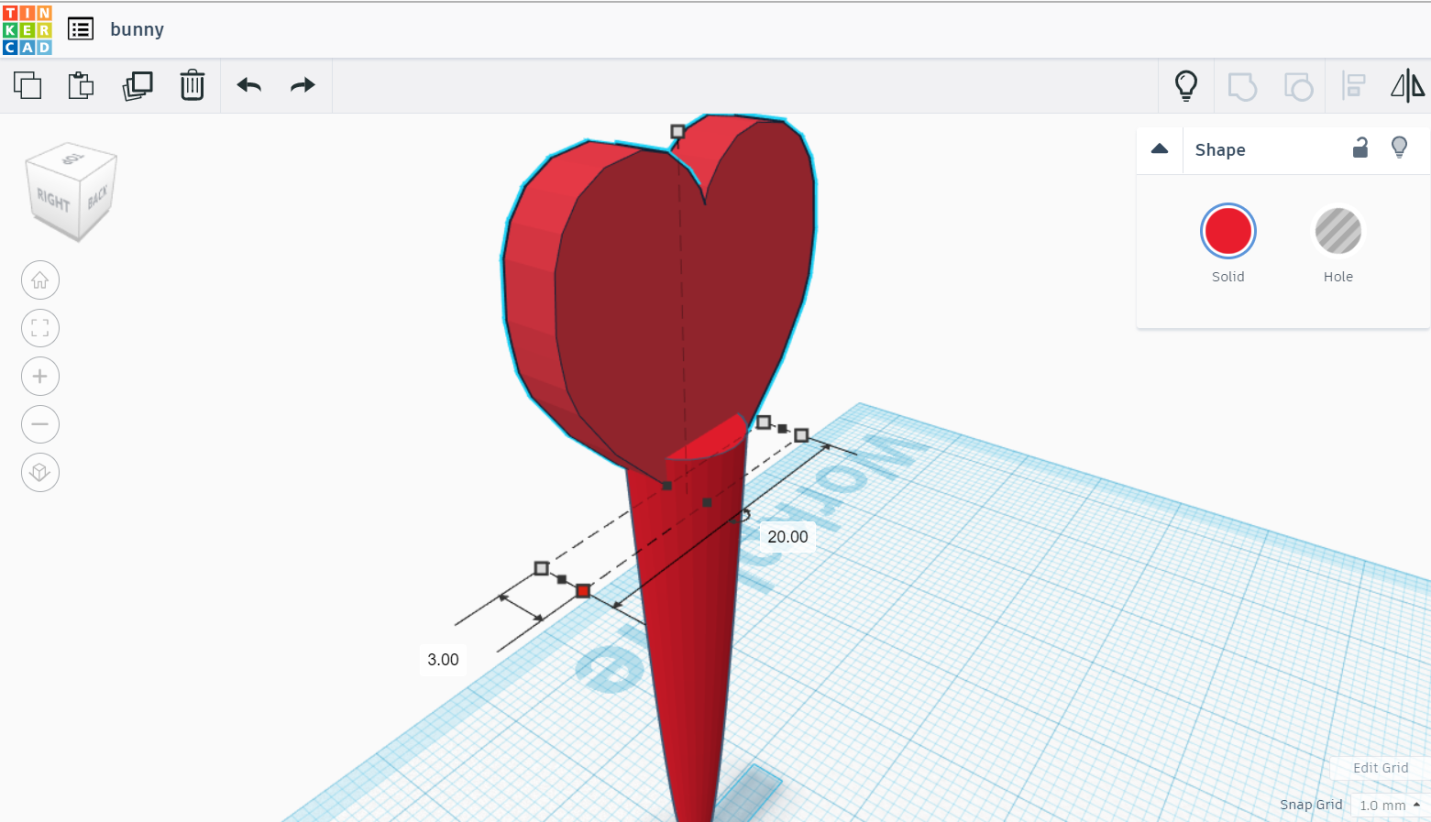Click the red highlighted resize handle
1431x822 pixels.
click(583, 591)
